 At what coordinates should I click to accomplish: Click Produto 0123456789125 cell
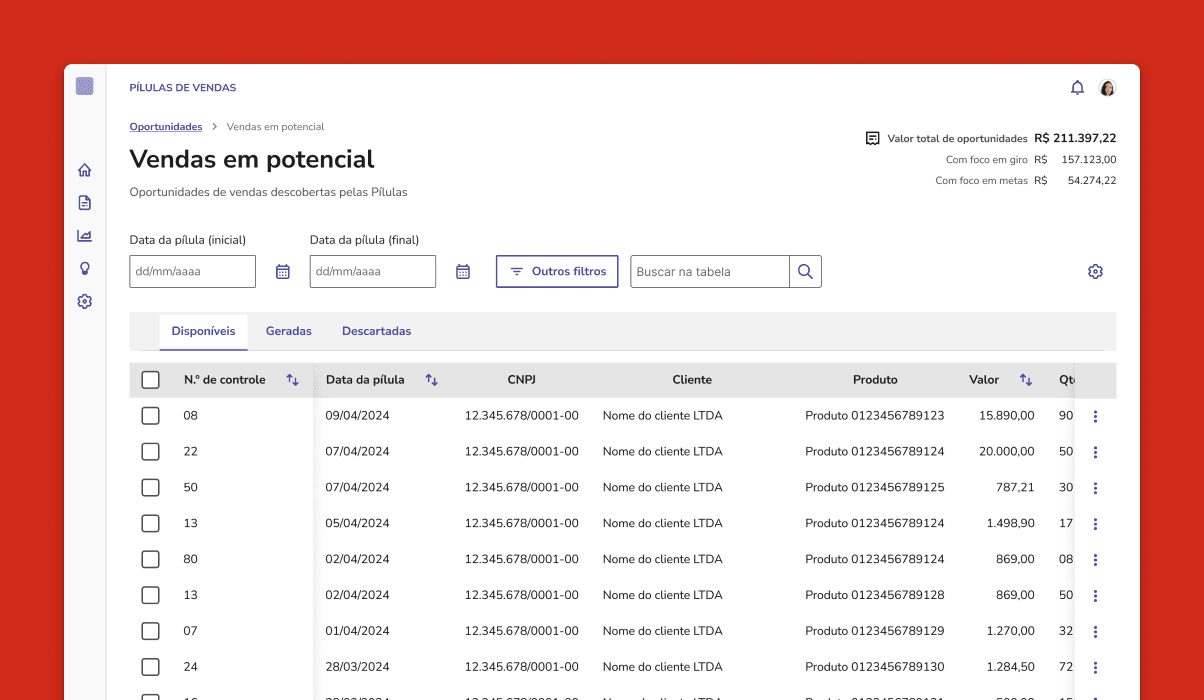click(875, 488)
